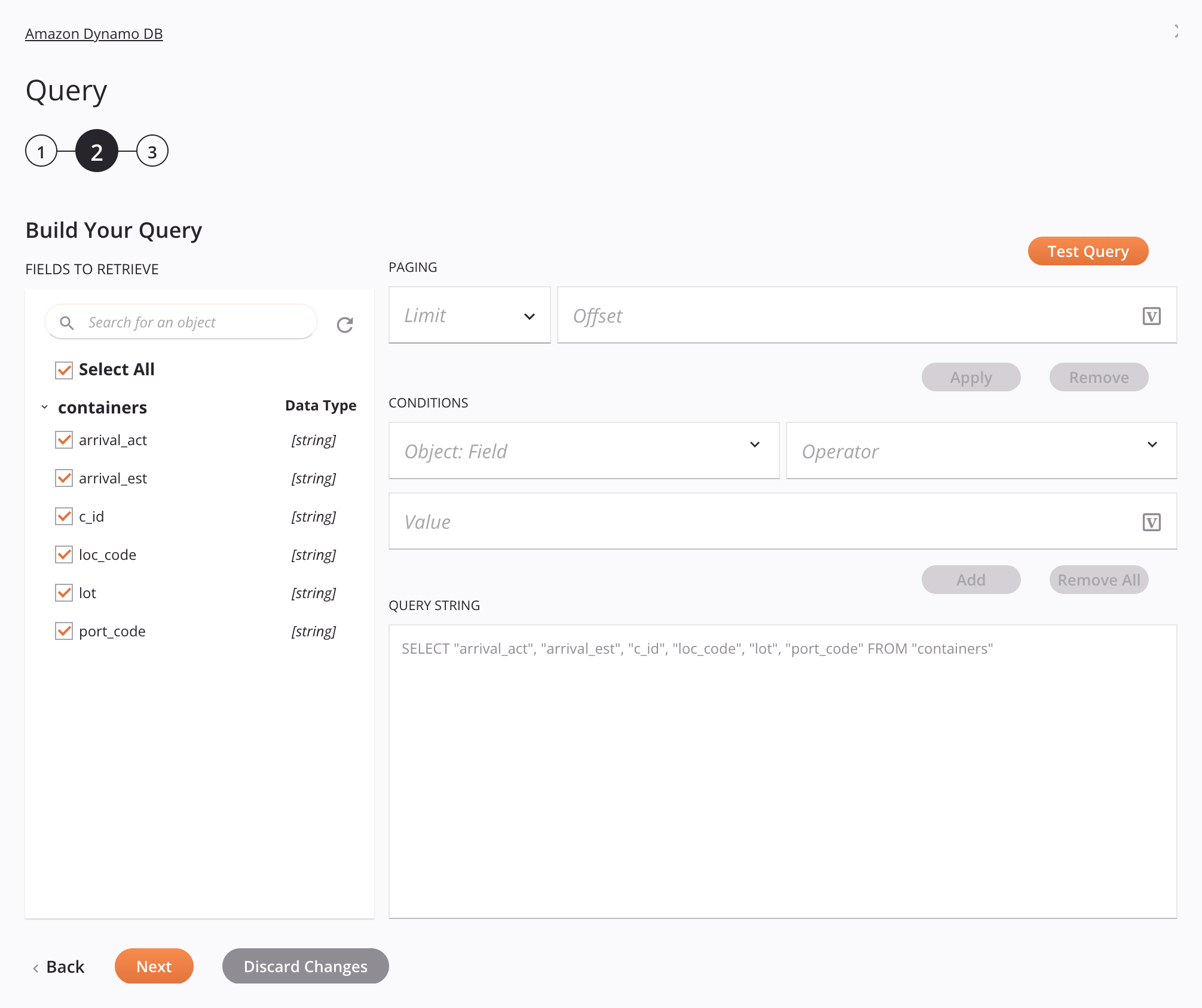Click the search magnifier icon in field search
Screen dimensions: 1202x1008
pos(67,322)
